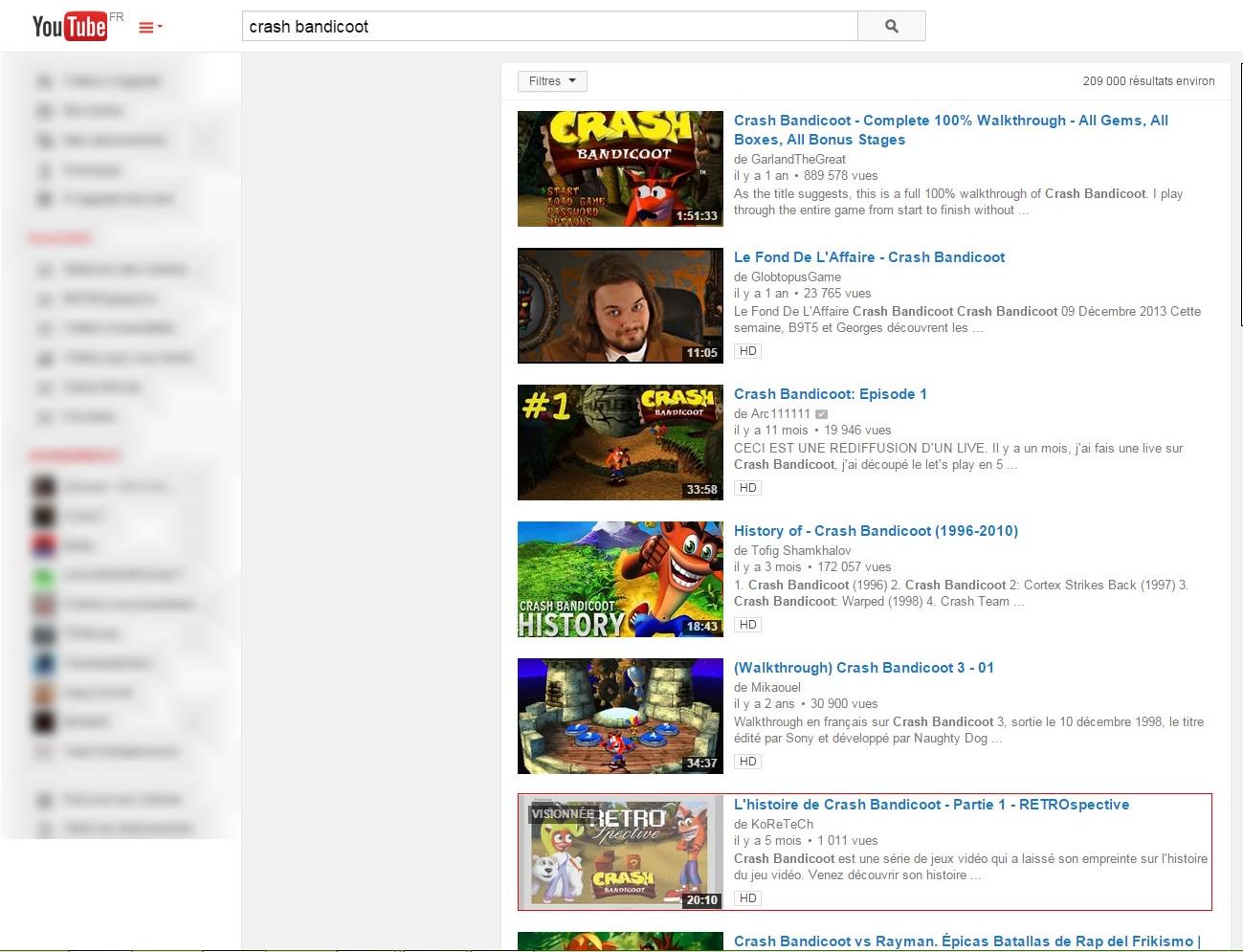Image resolution: width=1243 pixels, height=952 pixels.
Task: Open (Walkthrough) Crash Bandicoot 3 - 01 title
Action: point(864,668)
